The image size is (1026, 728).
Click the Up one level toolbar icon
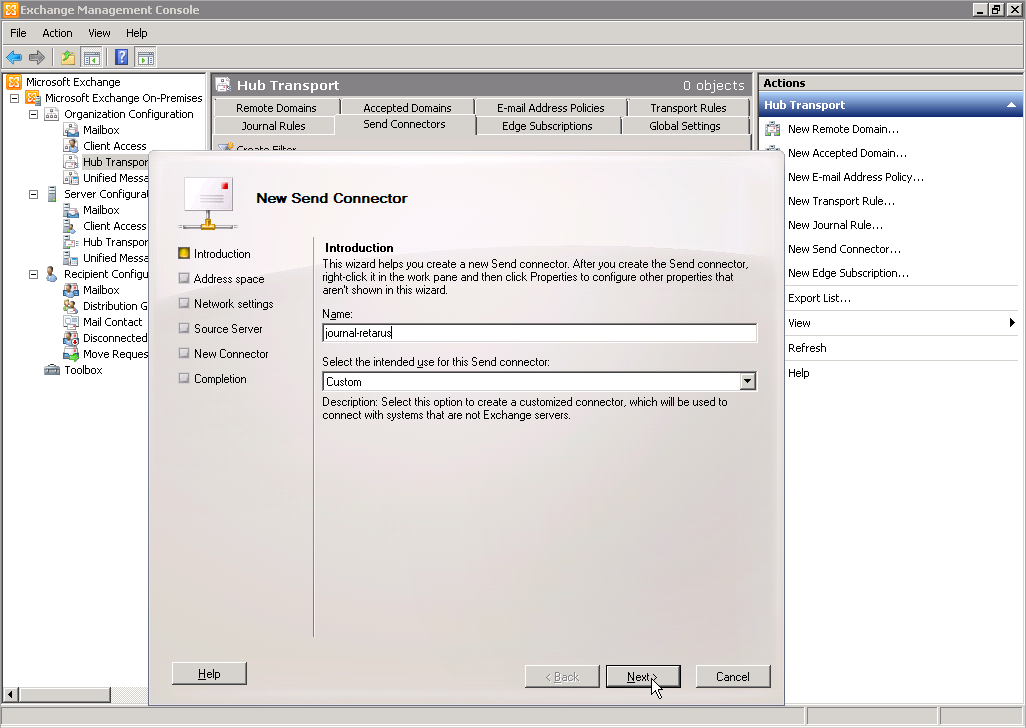(x=68, y=58)
